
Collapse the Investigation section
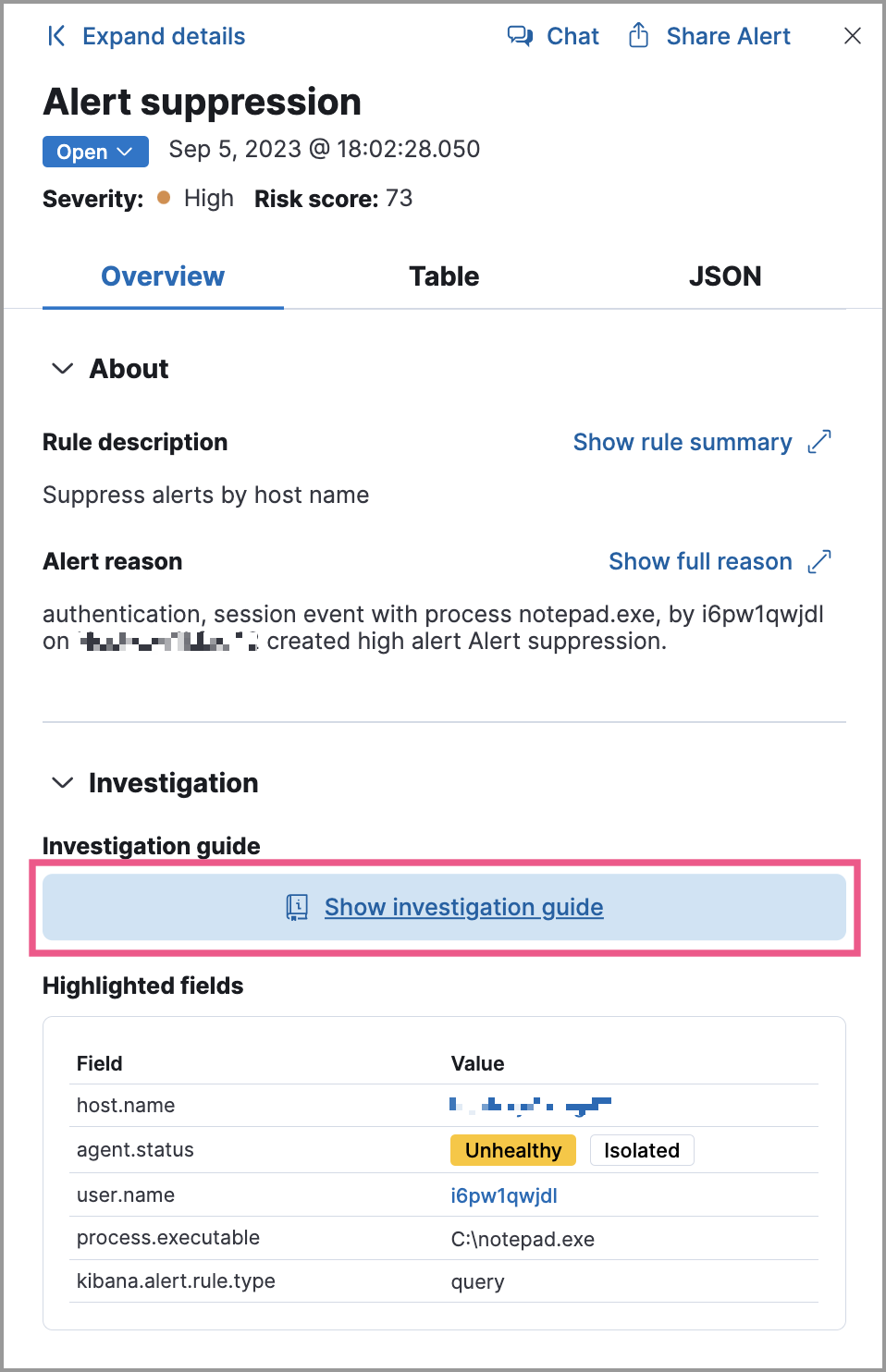point(63,783)
